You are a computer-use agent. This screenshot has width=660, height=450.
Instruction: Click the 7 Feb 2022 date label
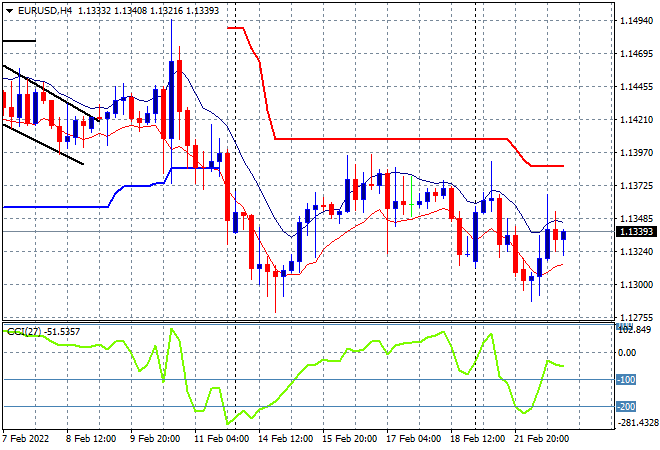pyautogui.click(x=26, y=439)
